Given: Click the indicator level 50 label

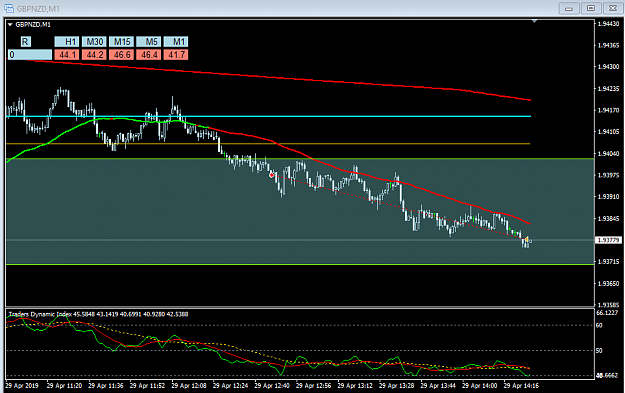Looking at the screenshot, I should pyautogui.click(x=599, y=350).
